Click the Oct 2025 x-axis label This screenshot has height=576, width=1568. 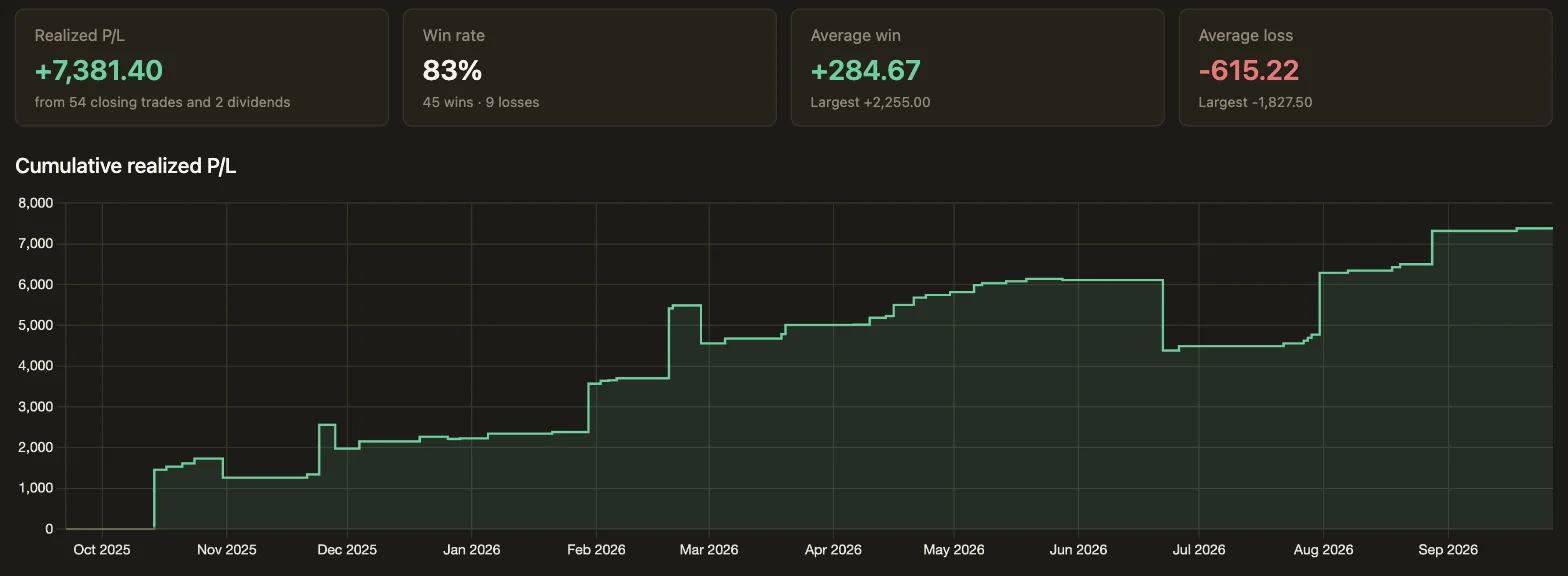(x=102, y=549)
